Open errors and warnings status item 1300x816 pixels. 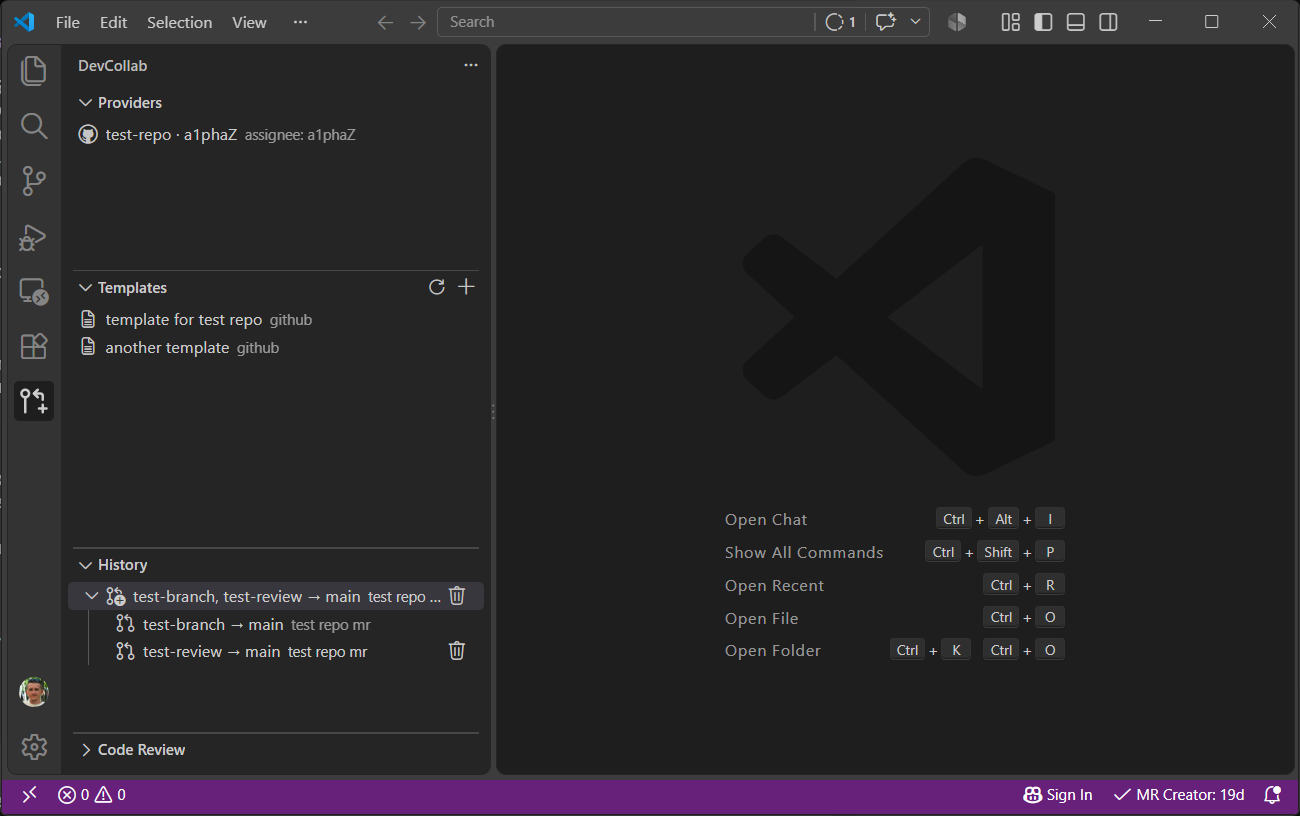(92, 795)
